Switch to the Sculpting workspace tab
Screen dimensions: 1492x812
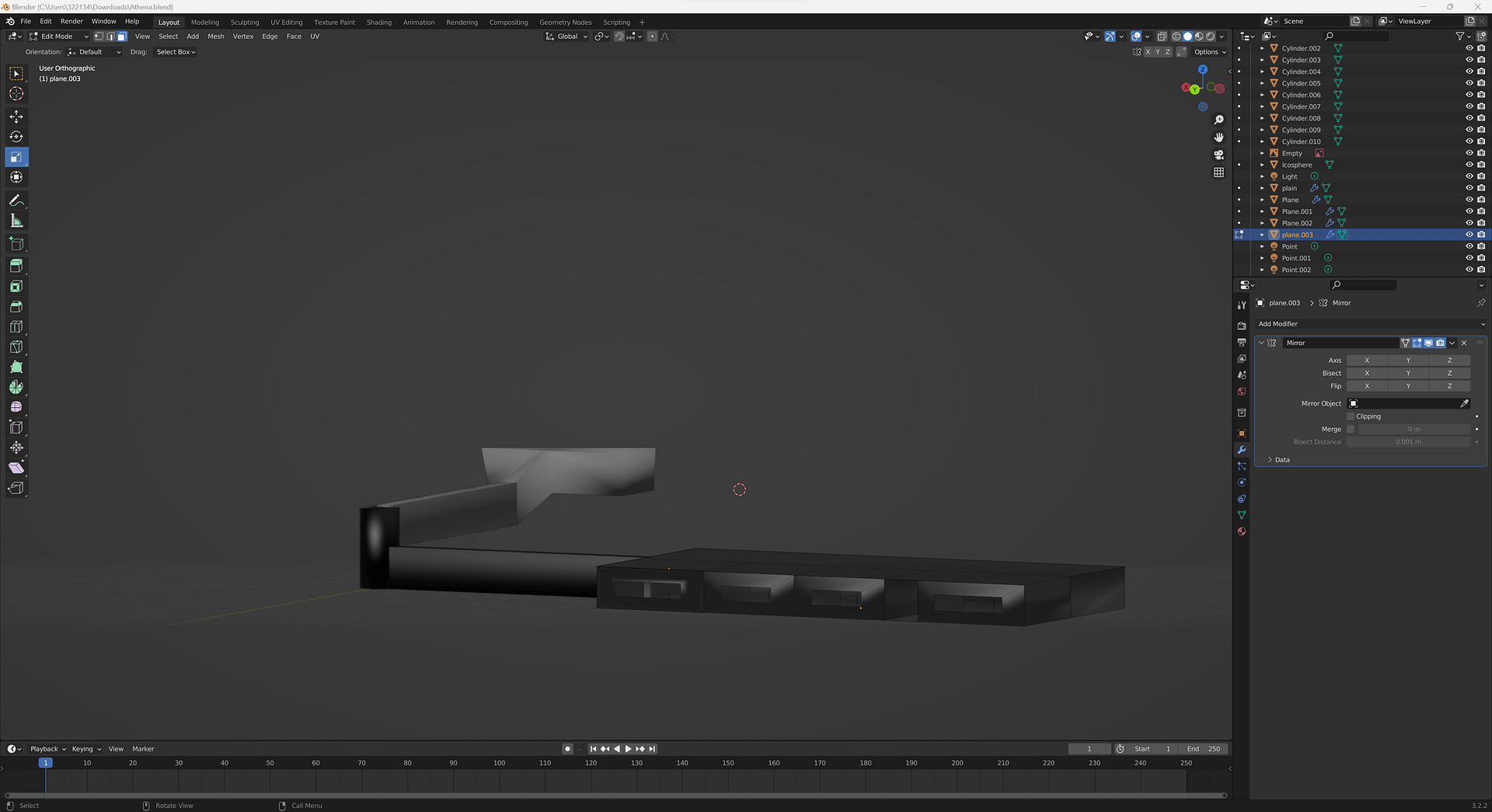point(244,23)
